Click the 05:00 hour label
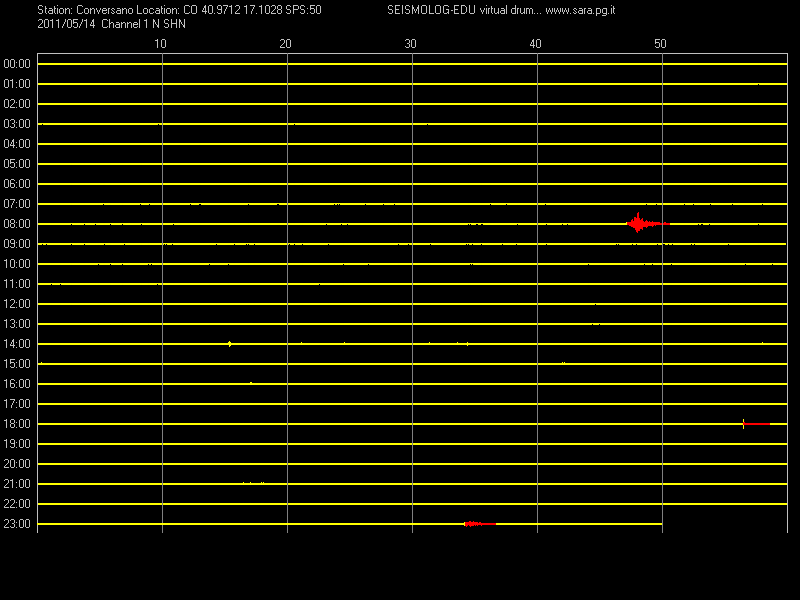Image resolution: width=800 pixels, height=600 pixels. tap(17, 164)
